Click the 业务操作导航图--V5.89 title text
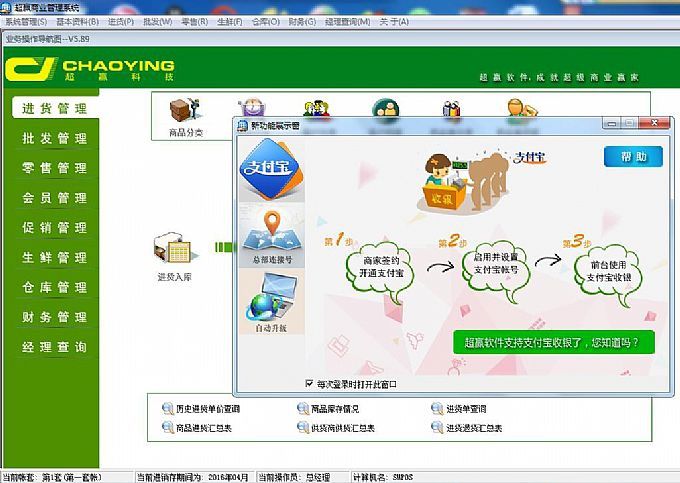Image resolution: width=680 pixels, height=483 pixels. point(48,39)
